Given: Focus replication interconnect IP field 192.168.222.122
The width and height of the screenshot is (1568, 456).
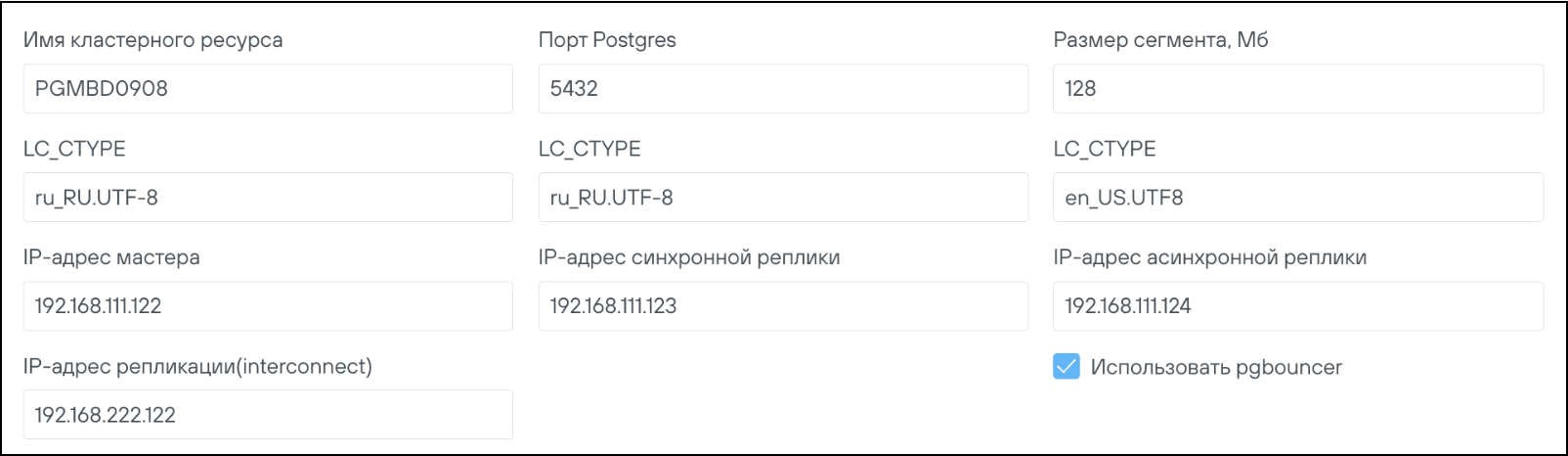Looking at the screenshot, I should click(267, 415).
